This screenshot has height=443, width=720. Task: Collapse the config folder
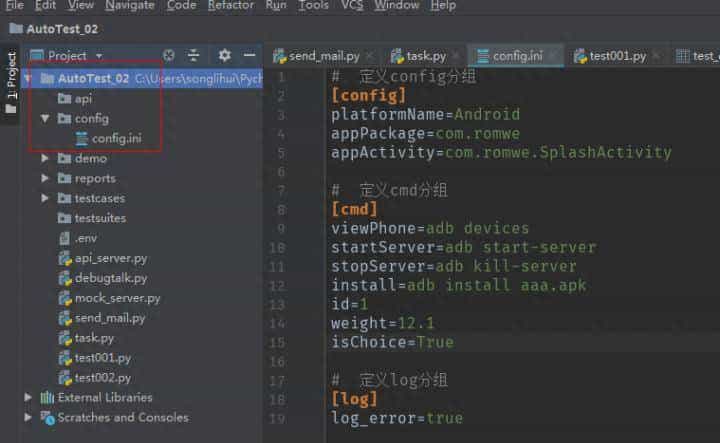click(x=46, y=119)
